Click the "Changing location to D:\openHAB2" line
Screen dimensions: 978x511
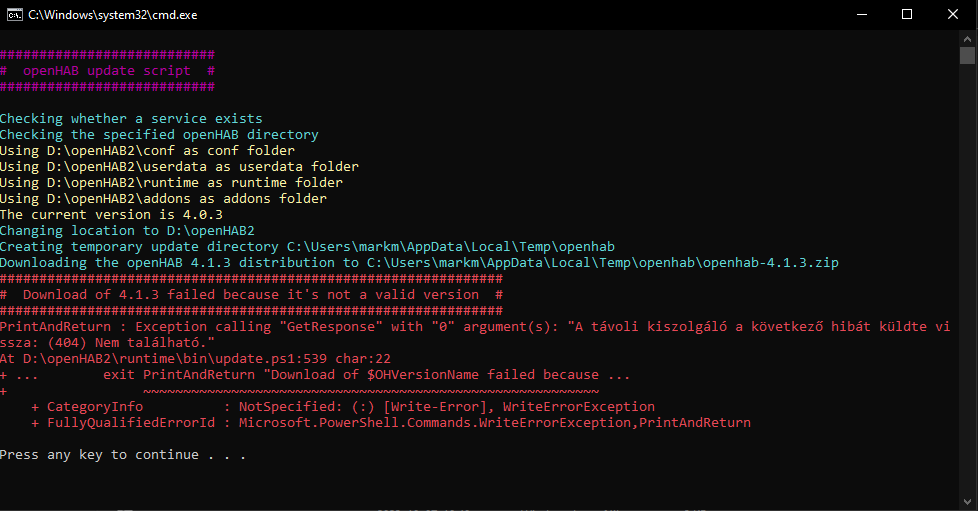tap(127, 231)
